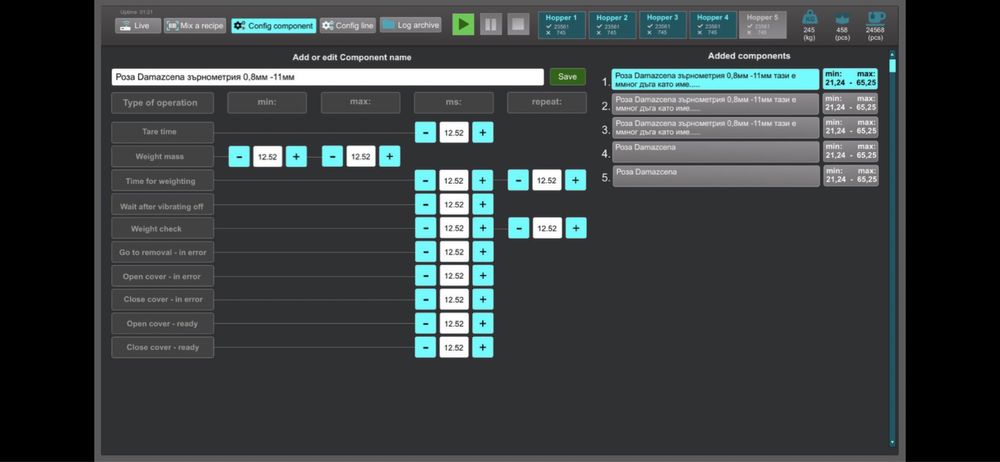Image resolution: width=1000 pixels, height=462 pixels.
Task: Select added component number 1
Action: pos(716,79)
